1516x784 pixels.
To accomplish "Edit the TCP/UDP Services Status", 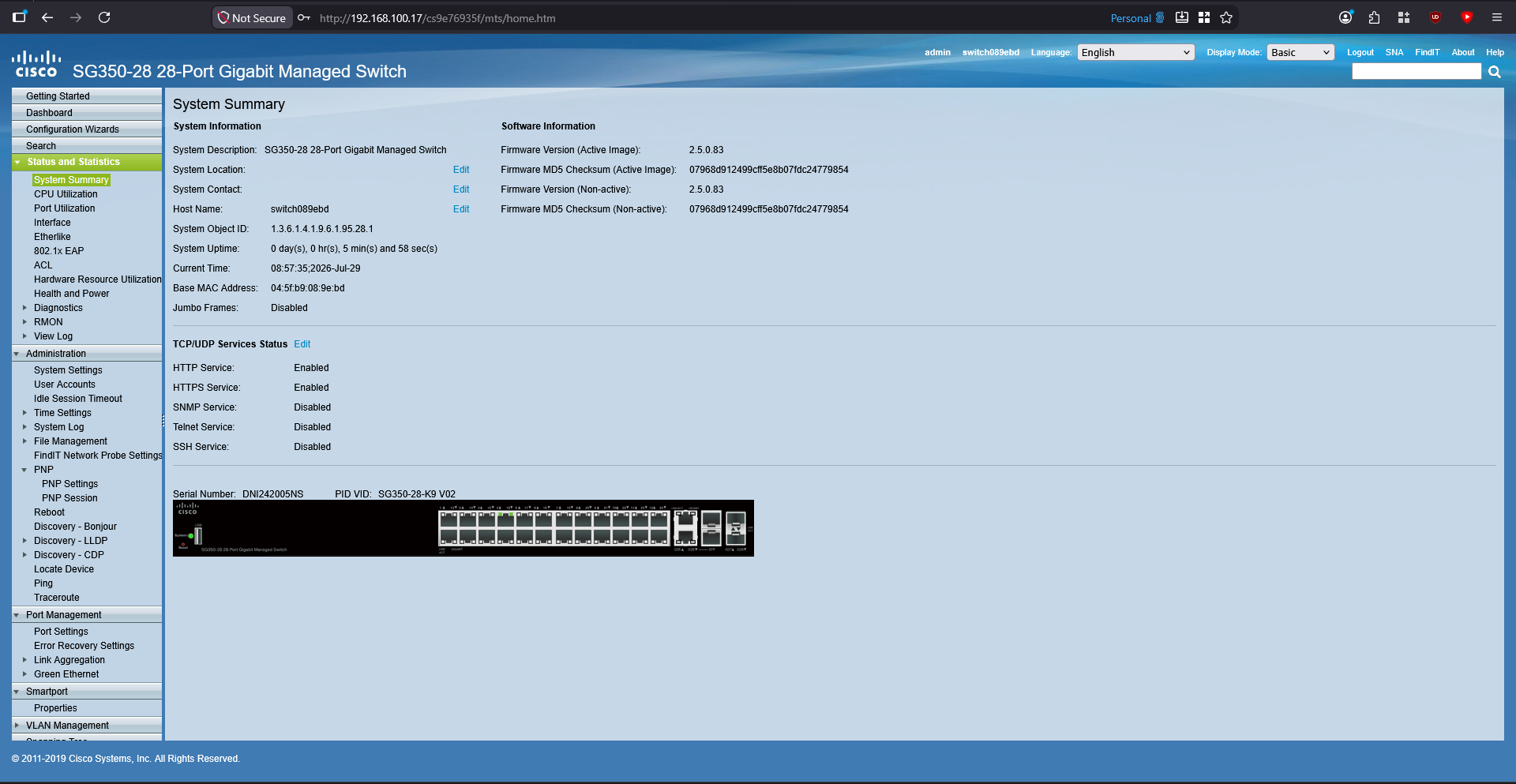I will pyautogui.click(x=302, y=344).
